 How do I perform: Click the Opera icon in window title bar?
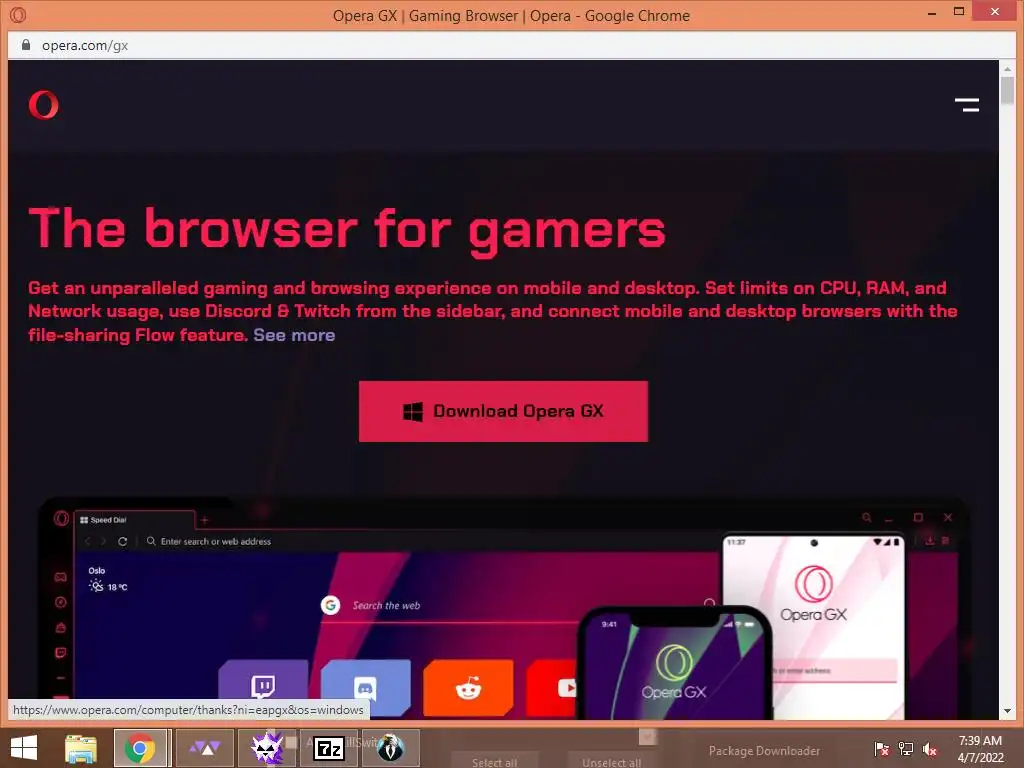[x=18, y=14]
